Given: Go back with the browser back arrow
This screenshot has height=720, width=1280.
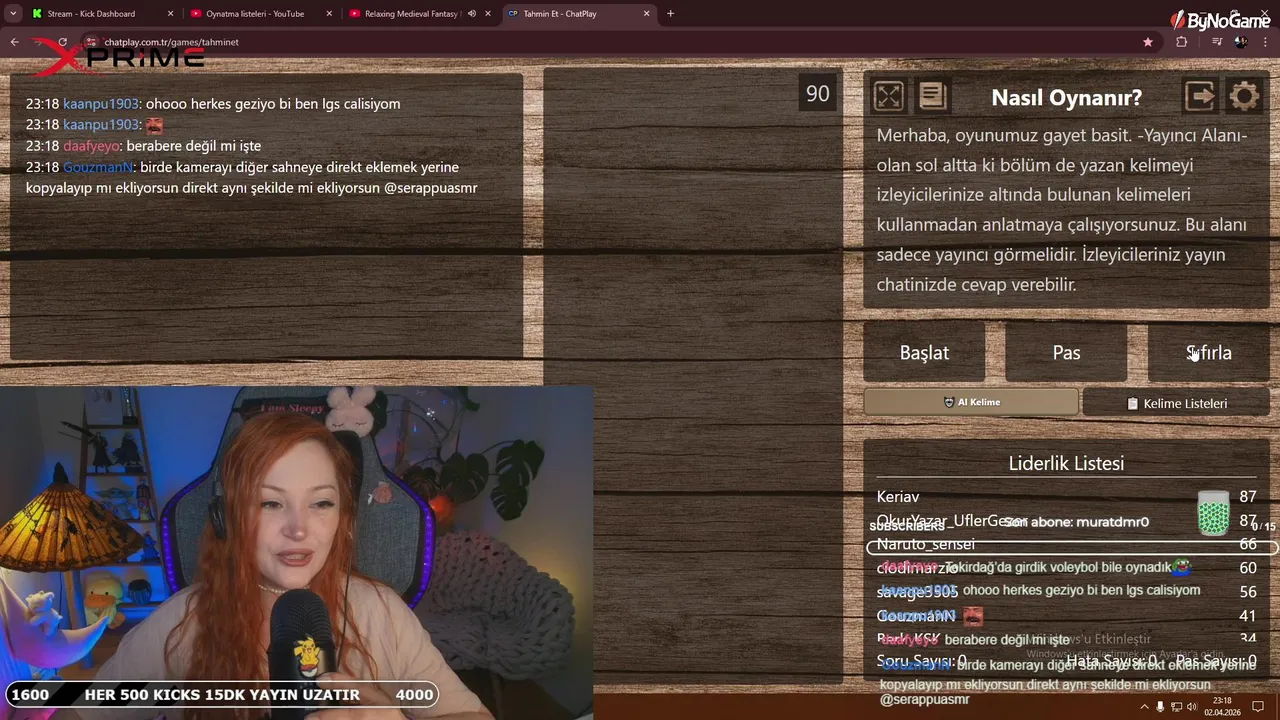Looking at the screenshot, I should point(14,42).
